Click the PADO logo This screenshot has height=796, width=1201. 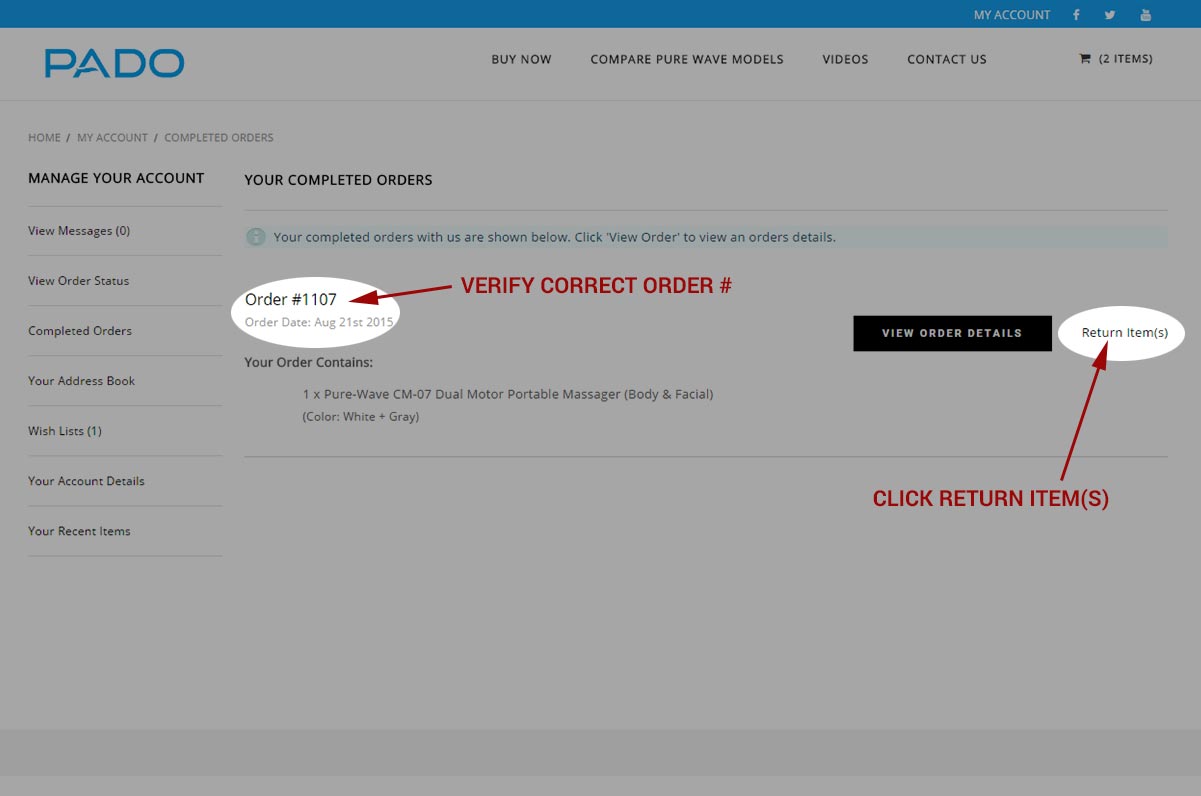[114, 63]
